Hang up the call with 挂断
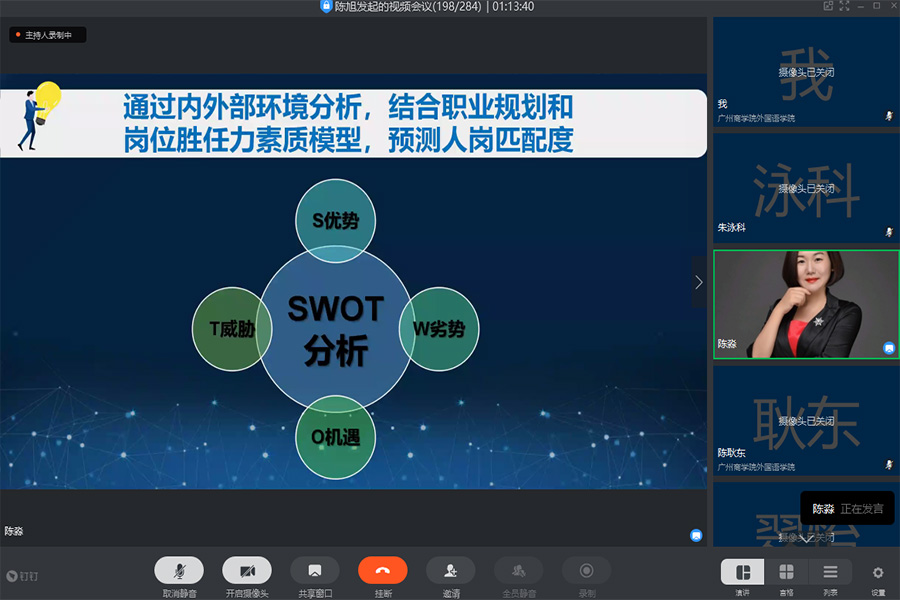 pos(383,570)
